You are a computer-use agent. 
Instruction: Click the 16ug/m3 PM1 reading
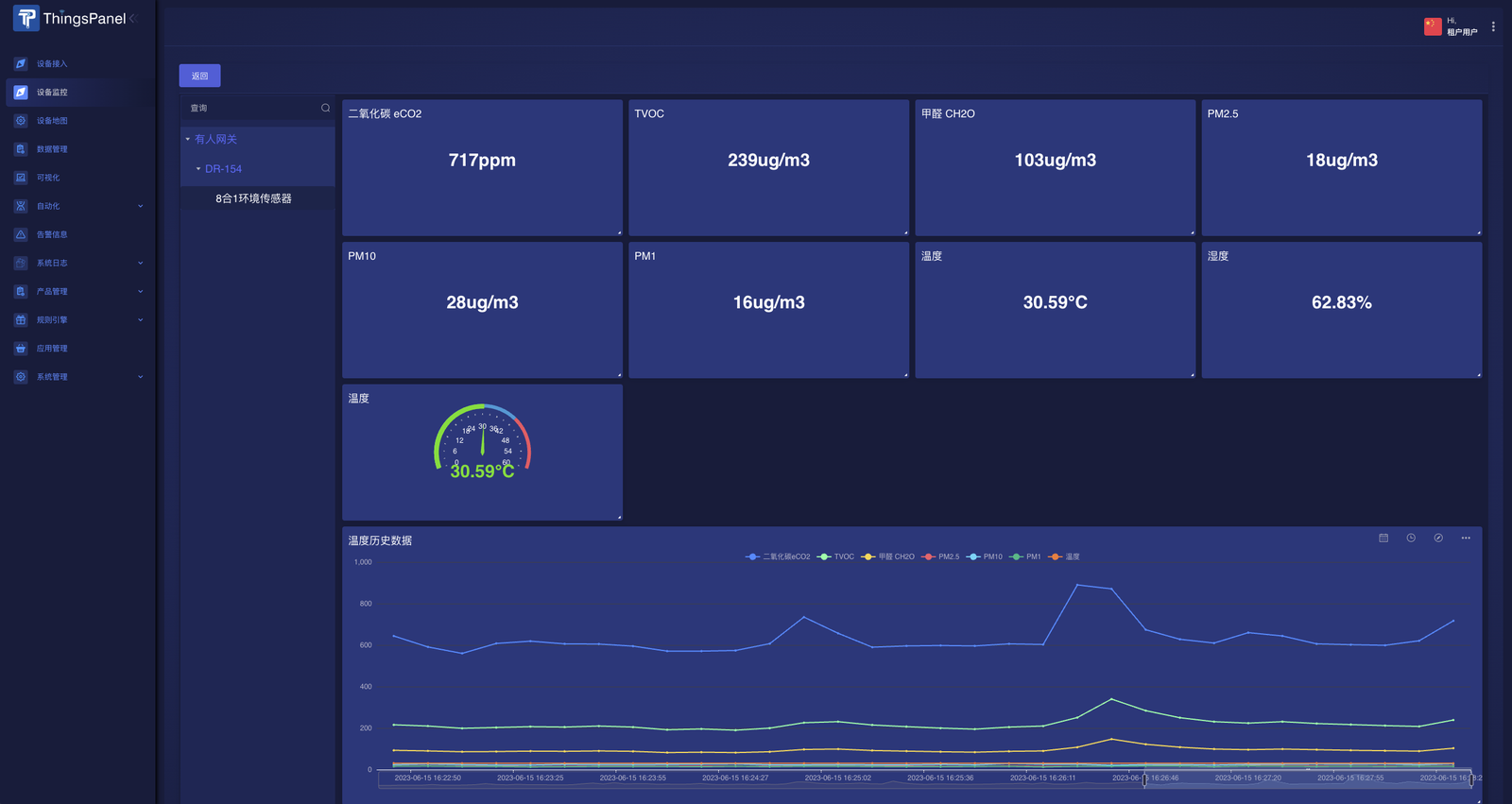[x=768, y=302]
